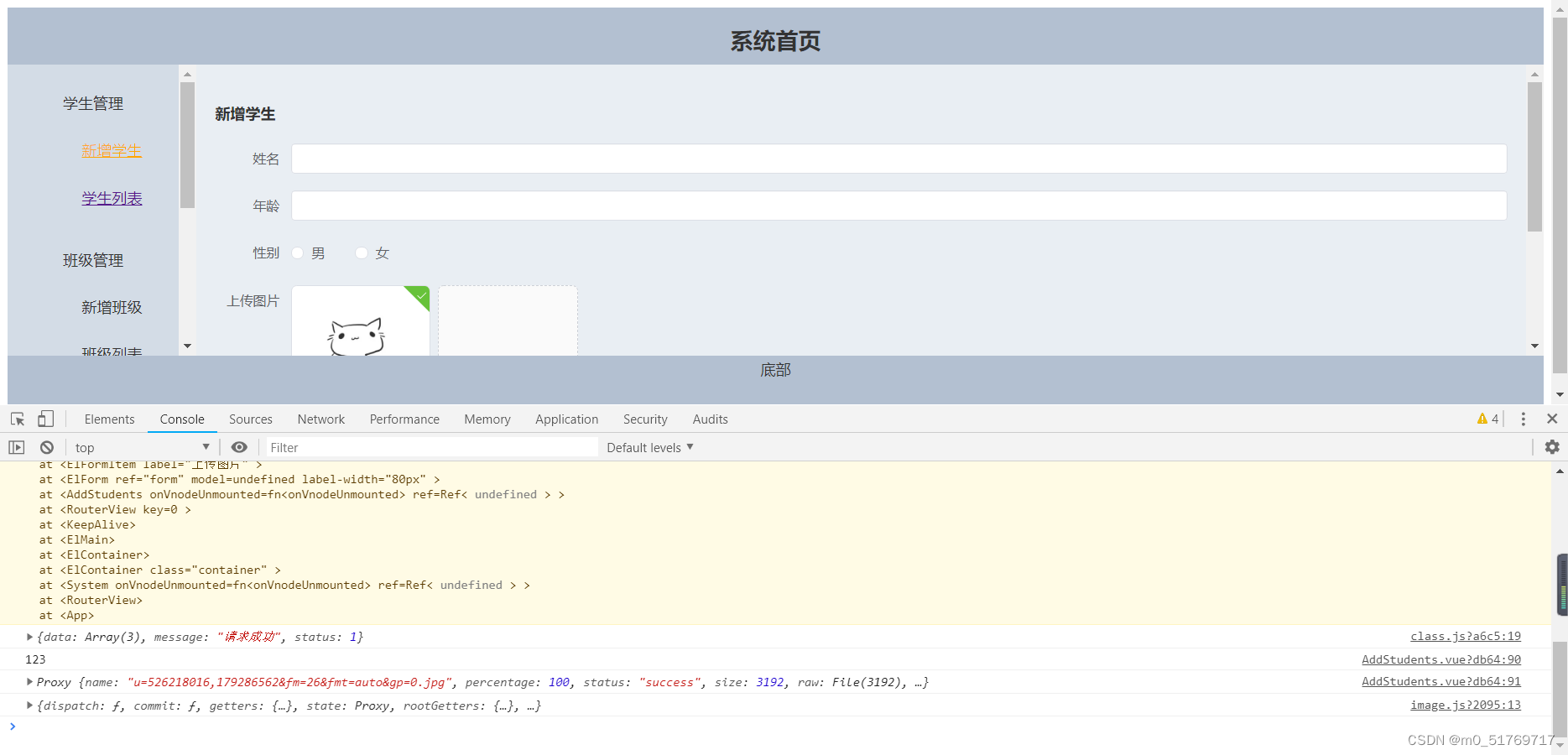
Task: Select the 男 radio button
Action: pos(298,253)
